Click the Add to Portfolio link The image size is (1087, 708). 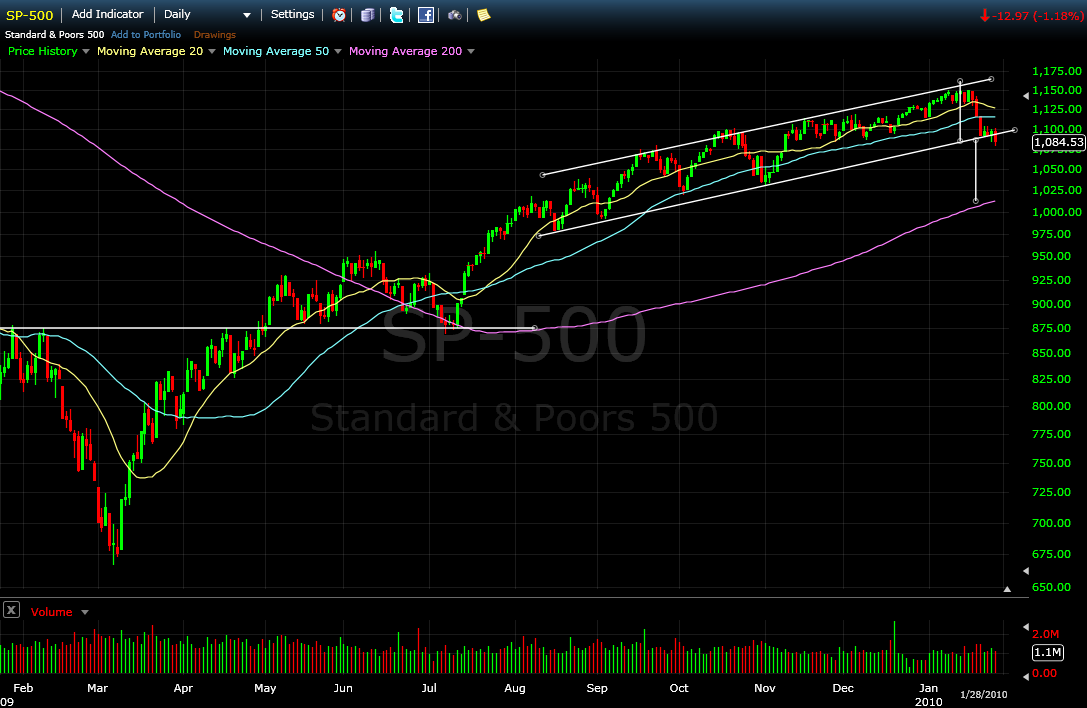click(145, 33)
